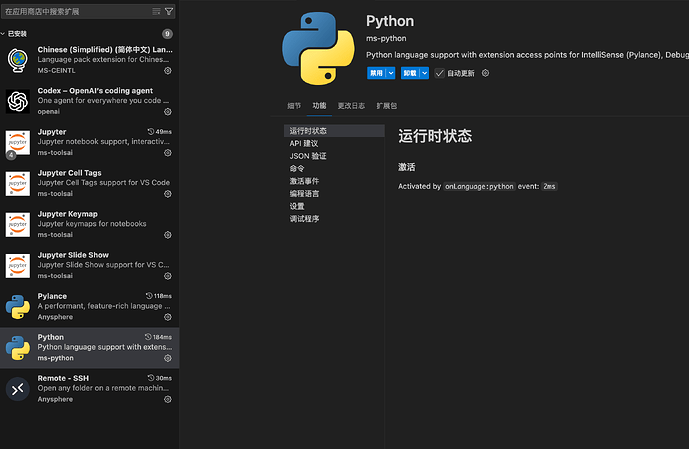Open the dropdown arrow next to 卸载
This screenshot has width=689, height=449.
point(424,73)
